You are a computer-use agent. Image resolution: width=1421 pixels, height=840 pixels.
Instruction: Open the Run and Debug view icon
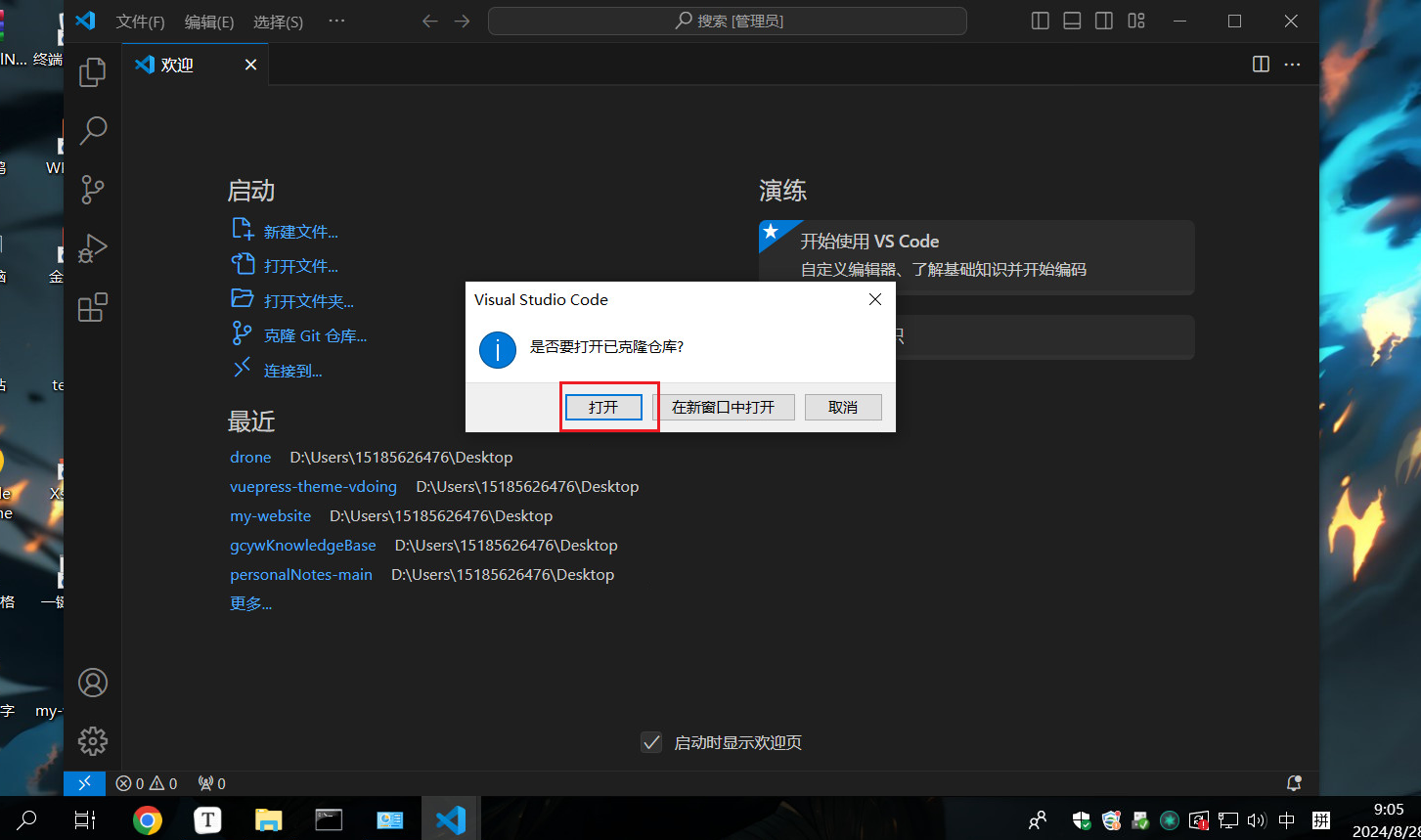pos(93,248)
